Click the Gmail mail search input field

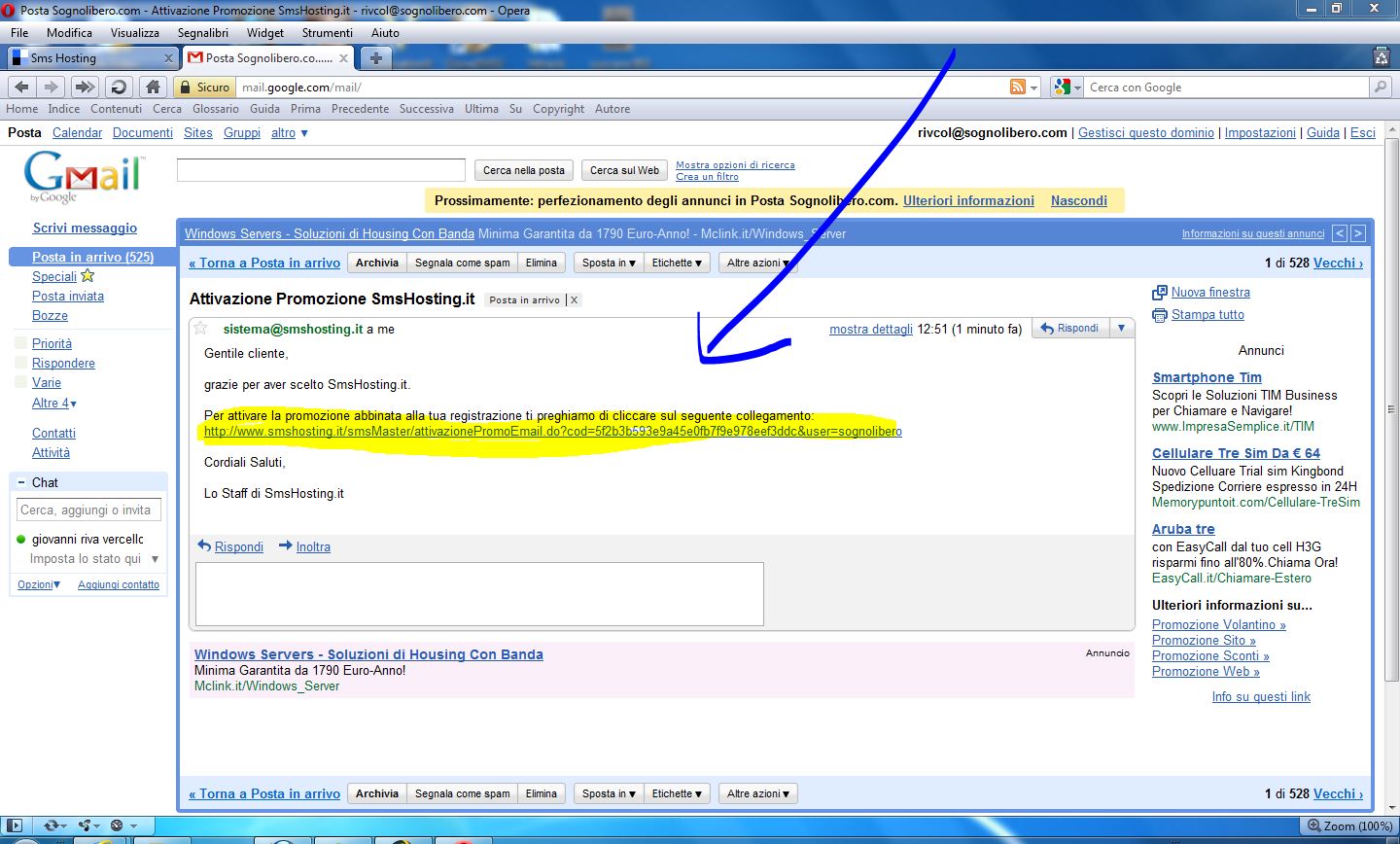pyautogui.click(x=321, y=170)
